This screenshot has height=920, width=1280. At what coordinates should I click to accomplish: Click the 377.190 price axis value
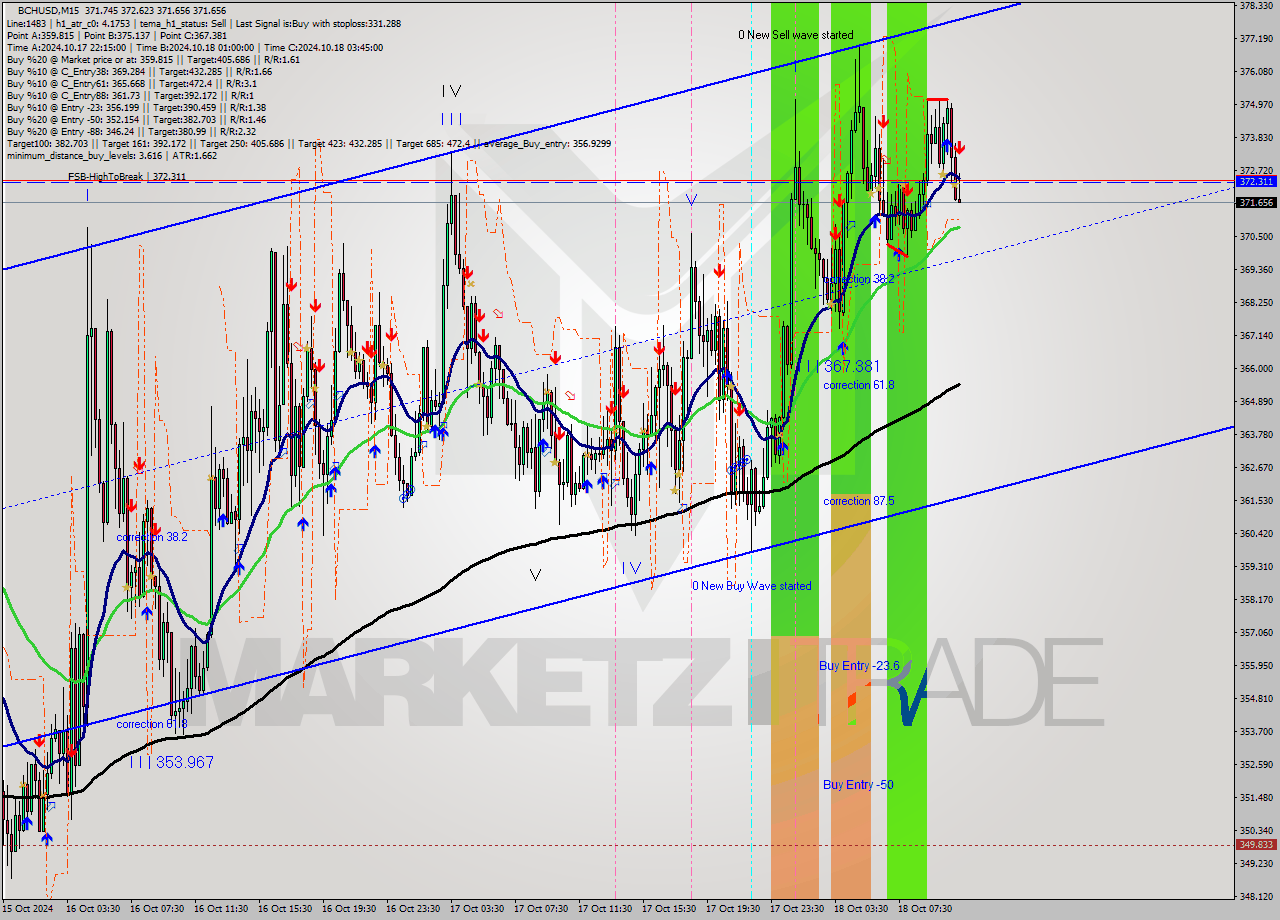(1255, 39)
